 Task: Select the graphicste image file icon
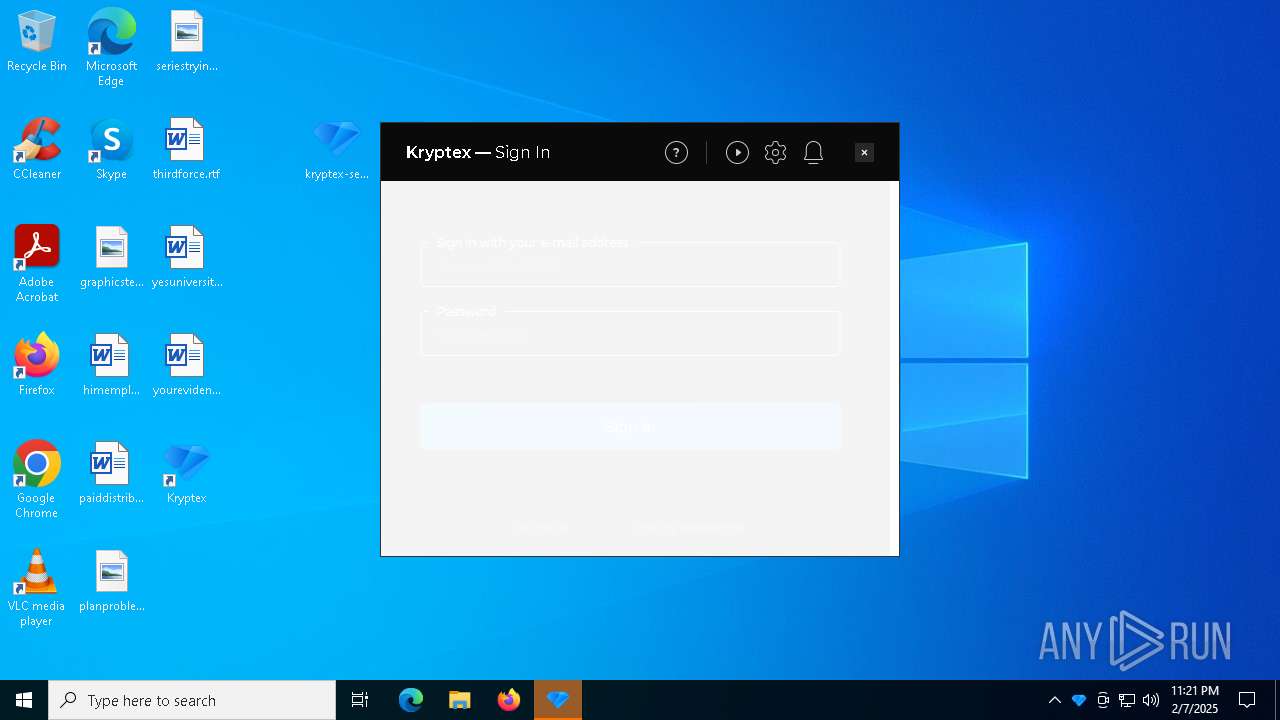pyautogui.click(x=112, y=258)
